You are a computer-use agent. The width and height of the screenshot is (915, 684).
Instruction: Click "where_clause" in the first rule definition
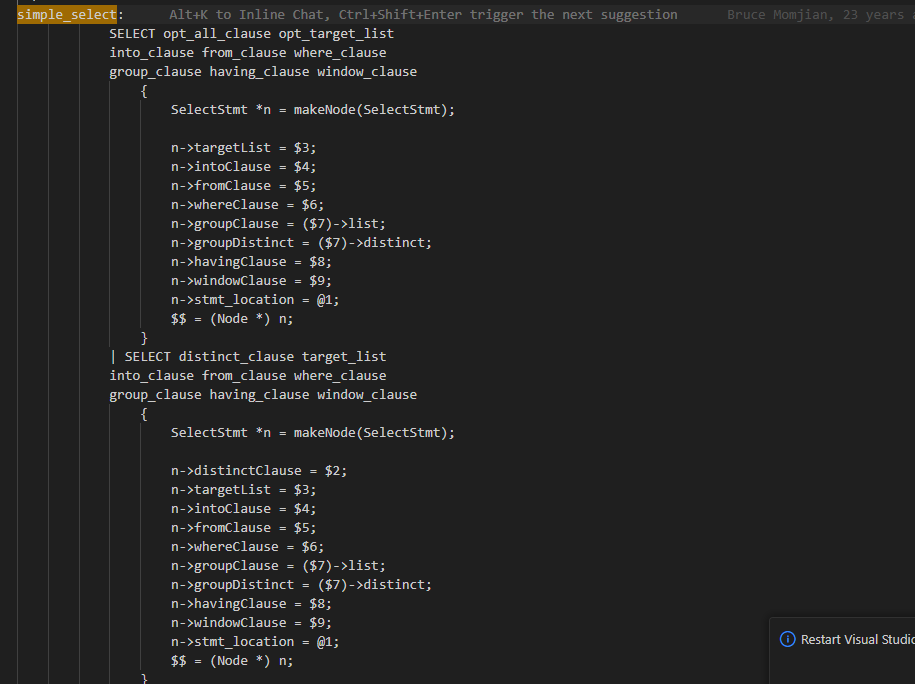tap(341, 52)
